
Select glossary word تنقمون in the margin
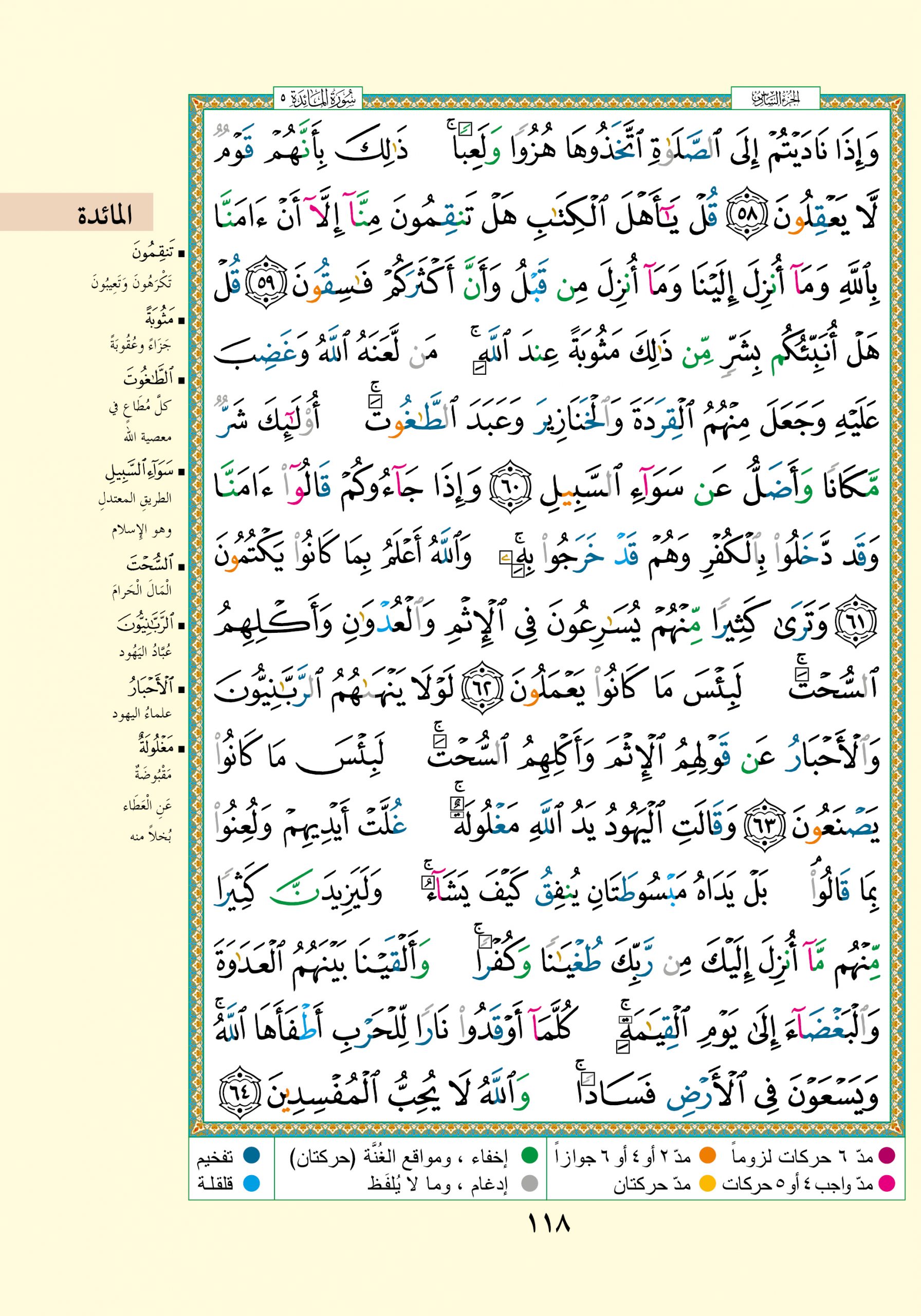coord(152,253)
